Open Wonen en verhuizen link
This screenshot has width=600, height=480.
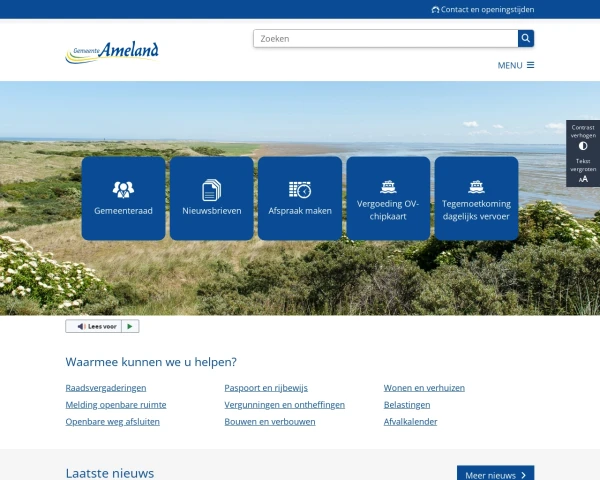pyautogui.click(x=424, y=388)
